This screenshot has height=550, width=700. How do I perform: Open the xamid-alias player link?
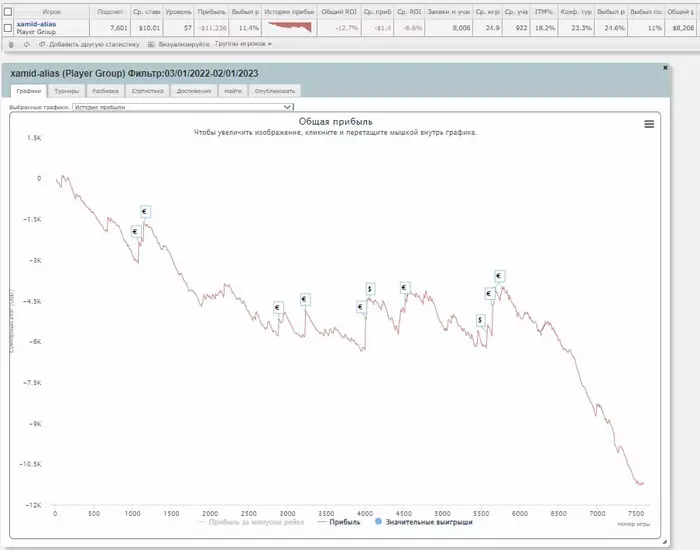[x=36, y=24]
